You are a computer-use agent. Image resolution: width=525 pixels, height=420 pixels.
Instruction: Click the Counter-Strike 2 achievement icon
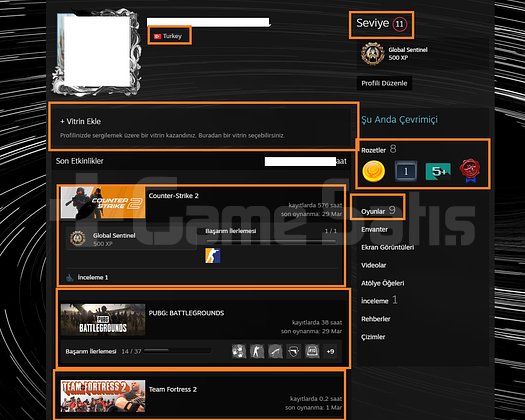[x=213, y=256]
